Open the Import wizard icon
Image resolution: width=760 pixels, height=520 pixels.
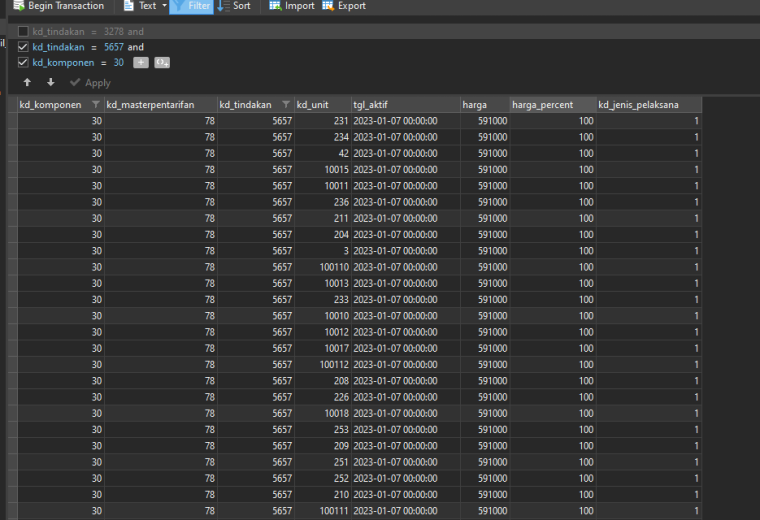pos(275,6)
